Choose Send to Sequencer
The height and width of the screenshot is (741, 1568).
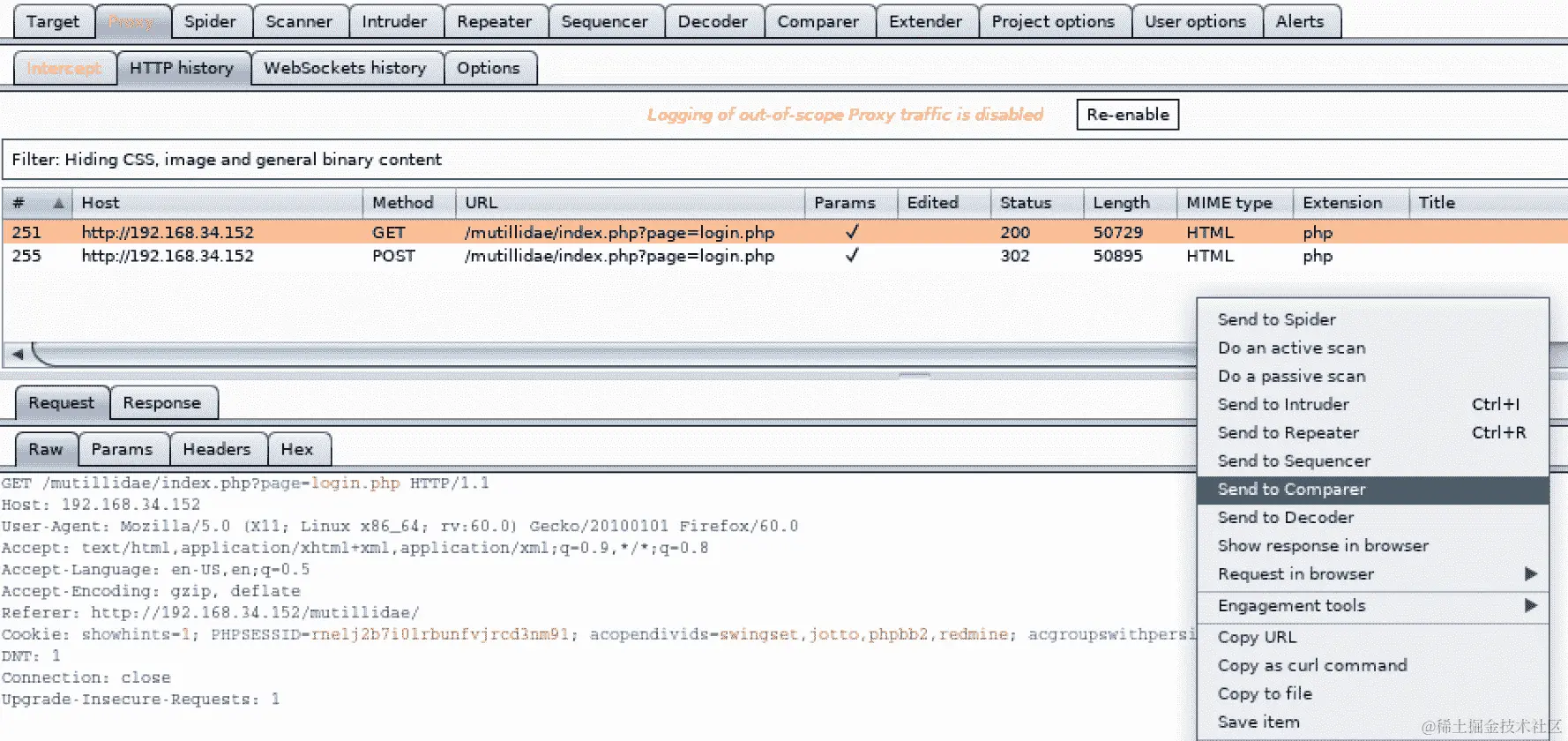[1372, 460]
